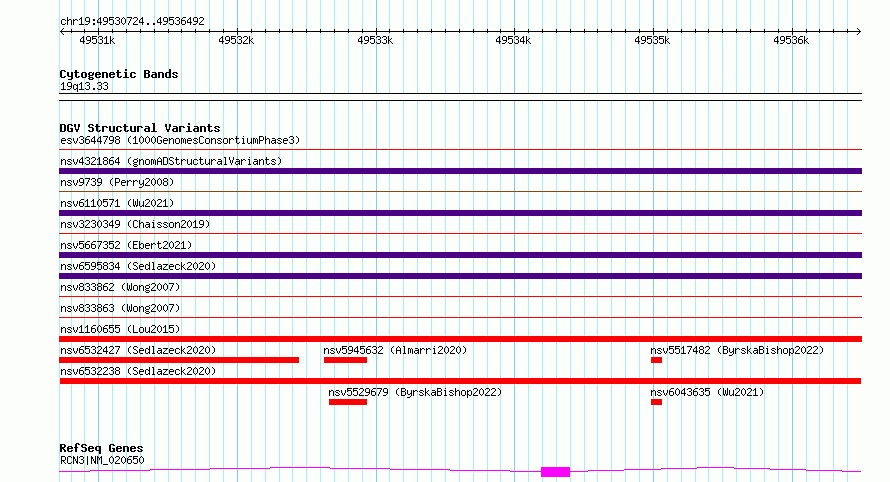890x482 pixels.
Task: Click the 49532k ruler tick label
Action: pos(236,41)
